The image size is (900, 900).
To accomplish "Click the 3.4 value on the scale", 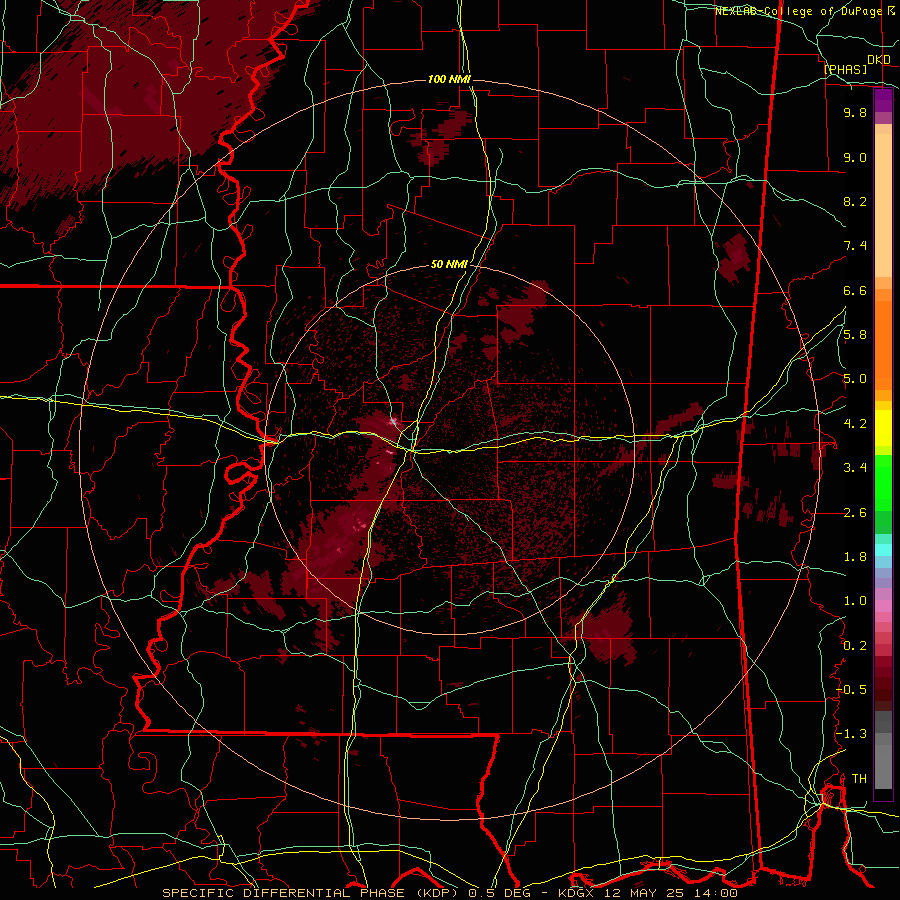I will tap(855, 468).
